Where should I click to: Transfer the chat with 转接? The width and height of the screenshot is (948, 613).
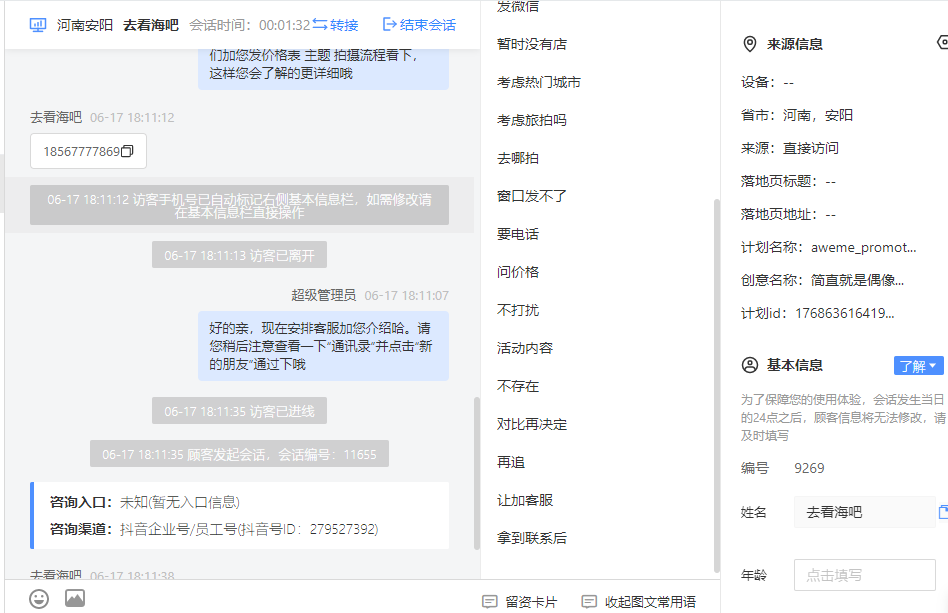(336, 25)
